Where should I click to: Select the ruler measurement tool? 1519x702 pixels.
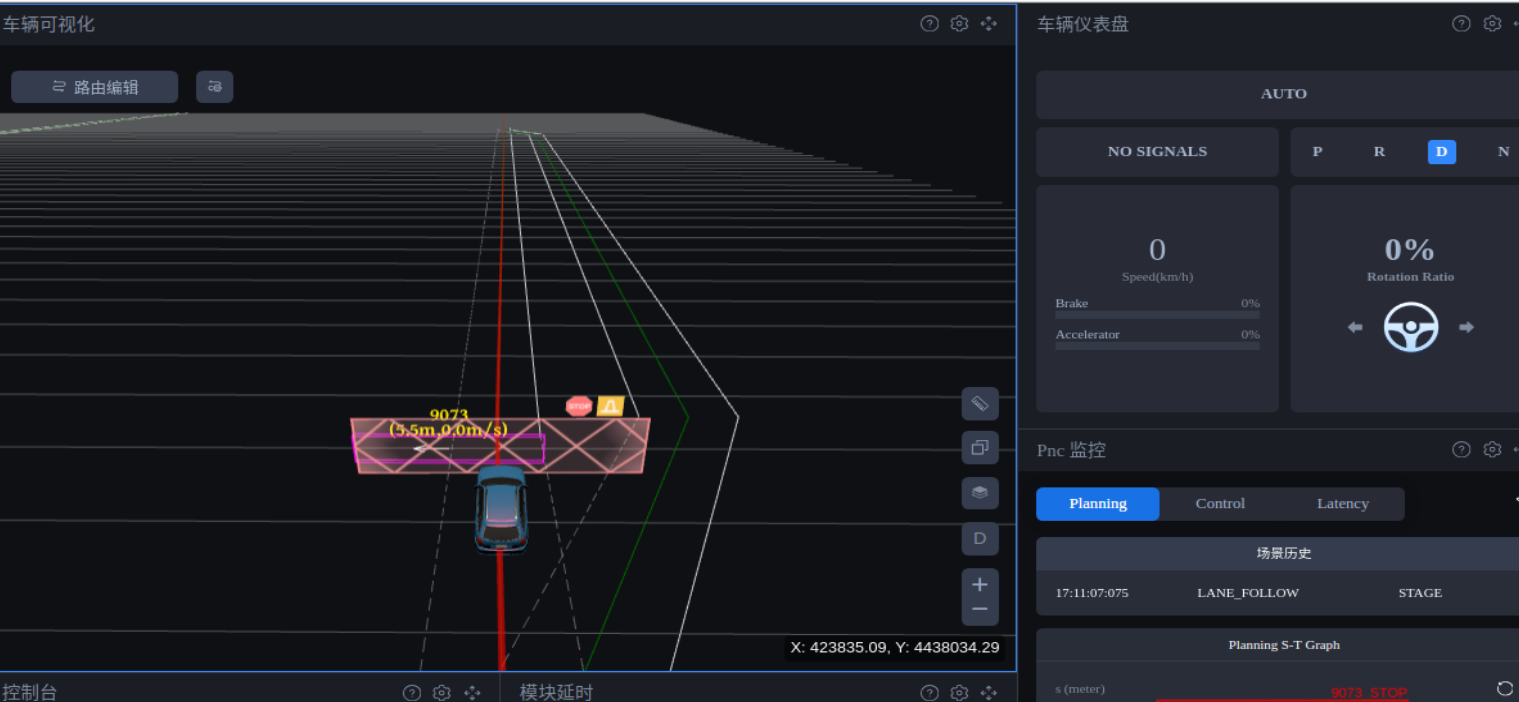980,404
